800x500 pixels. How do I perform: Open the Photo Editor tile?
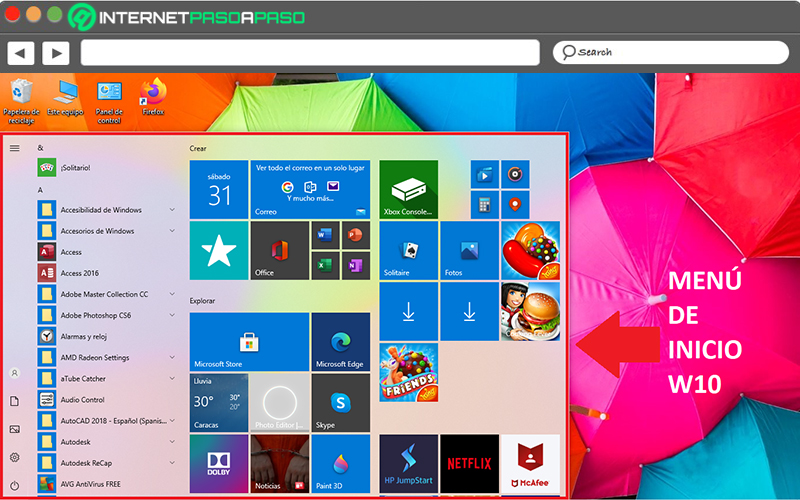(x=280, y=403)
